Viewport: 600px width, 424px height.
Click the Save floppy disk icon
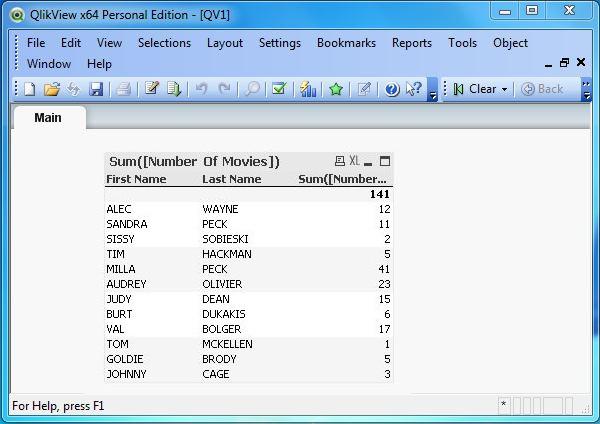96,89
